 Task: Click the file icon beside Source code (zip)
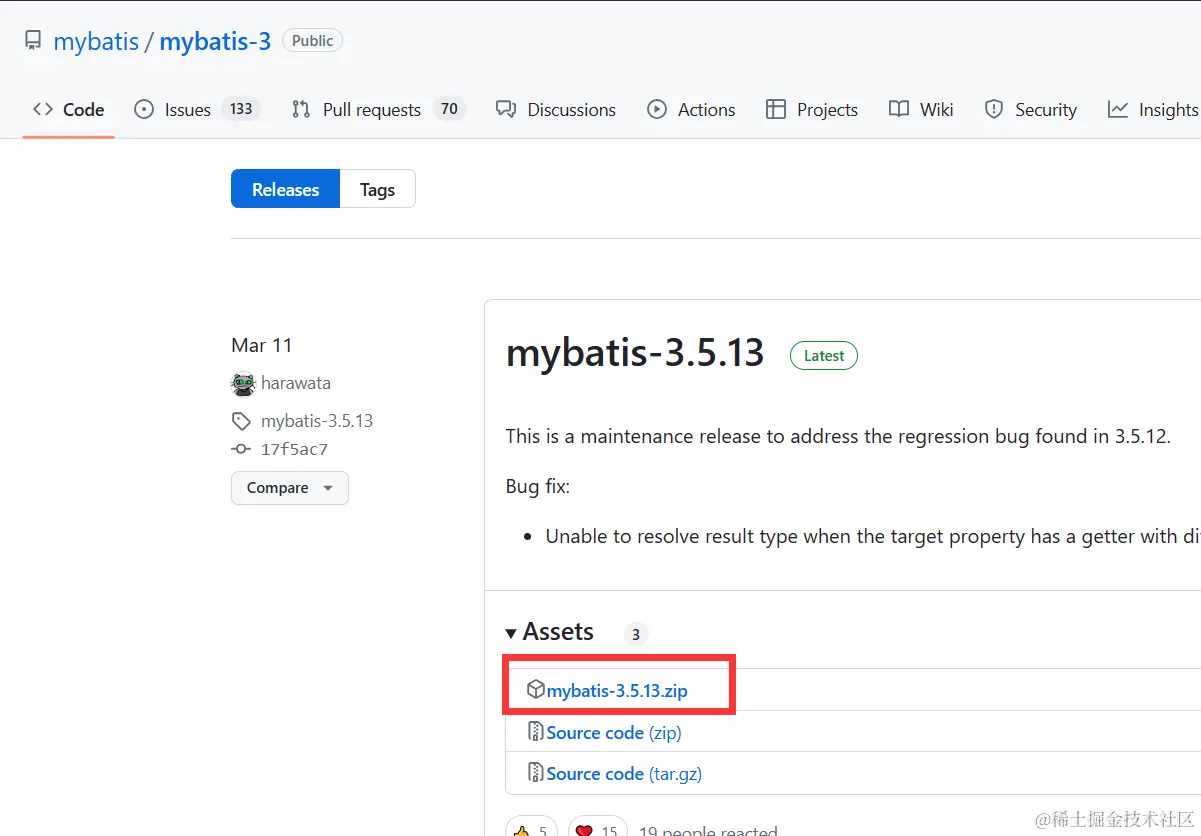pyautogui.click(x=536, y=731)
